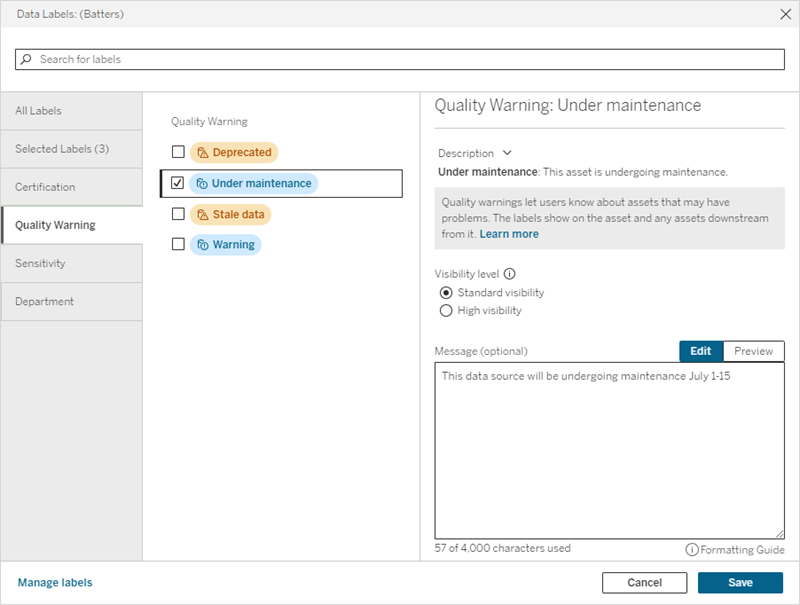The width and height of the screenshot is (800, 605).
Task: Check the Deprecated label
Action: coord(177,151)
